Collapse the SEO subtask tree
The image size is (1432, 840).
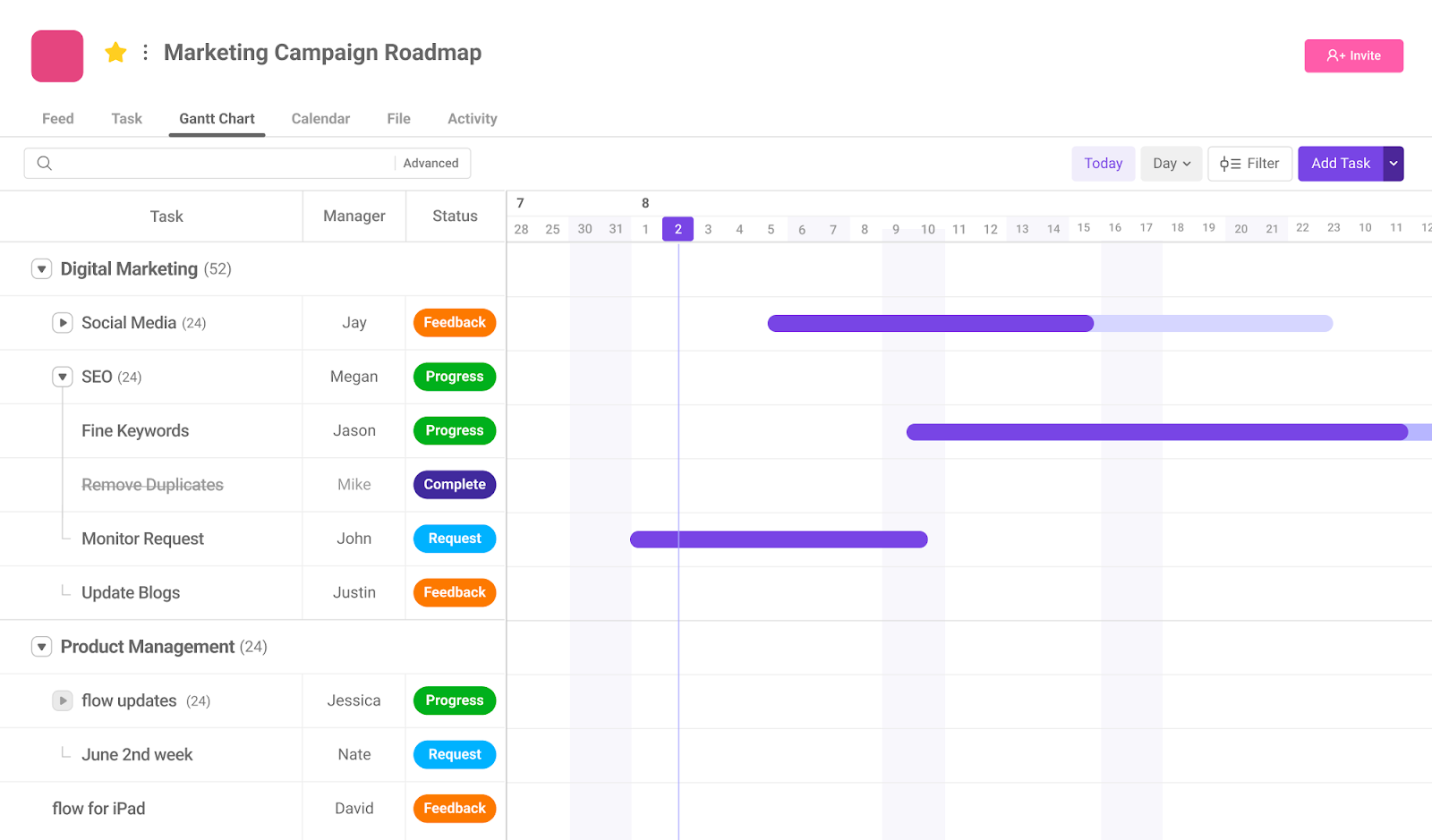click(62, 377)
